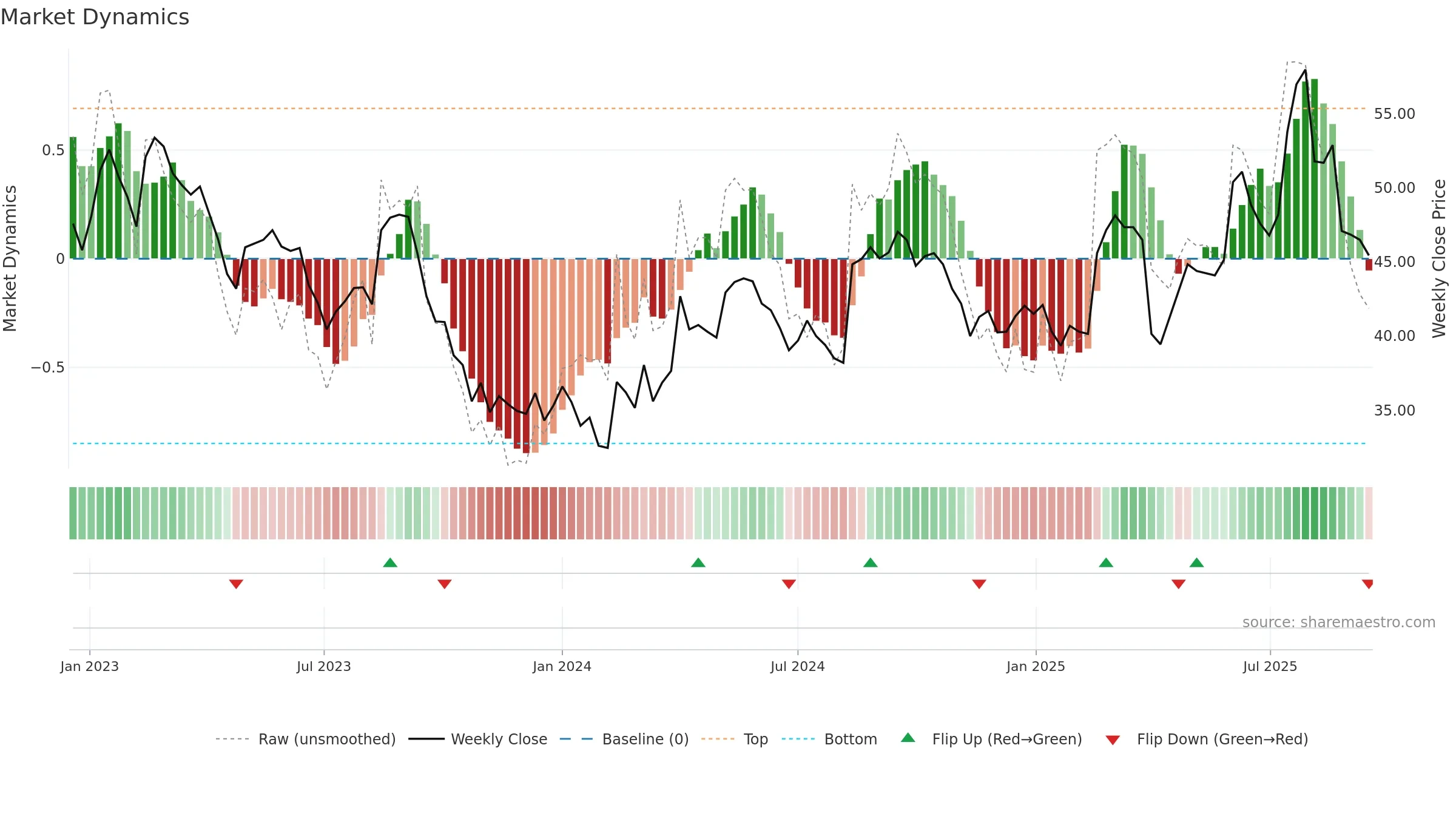
Task: Click the Jul 2025 x-axis tick label
Action: 1270,666
